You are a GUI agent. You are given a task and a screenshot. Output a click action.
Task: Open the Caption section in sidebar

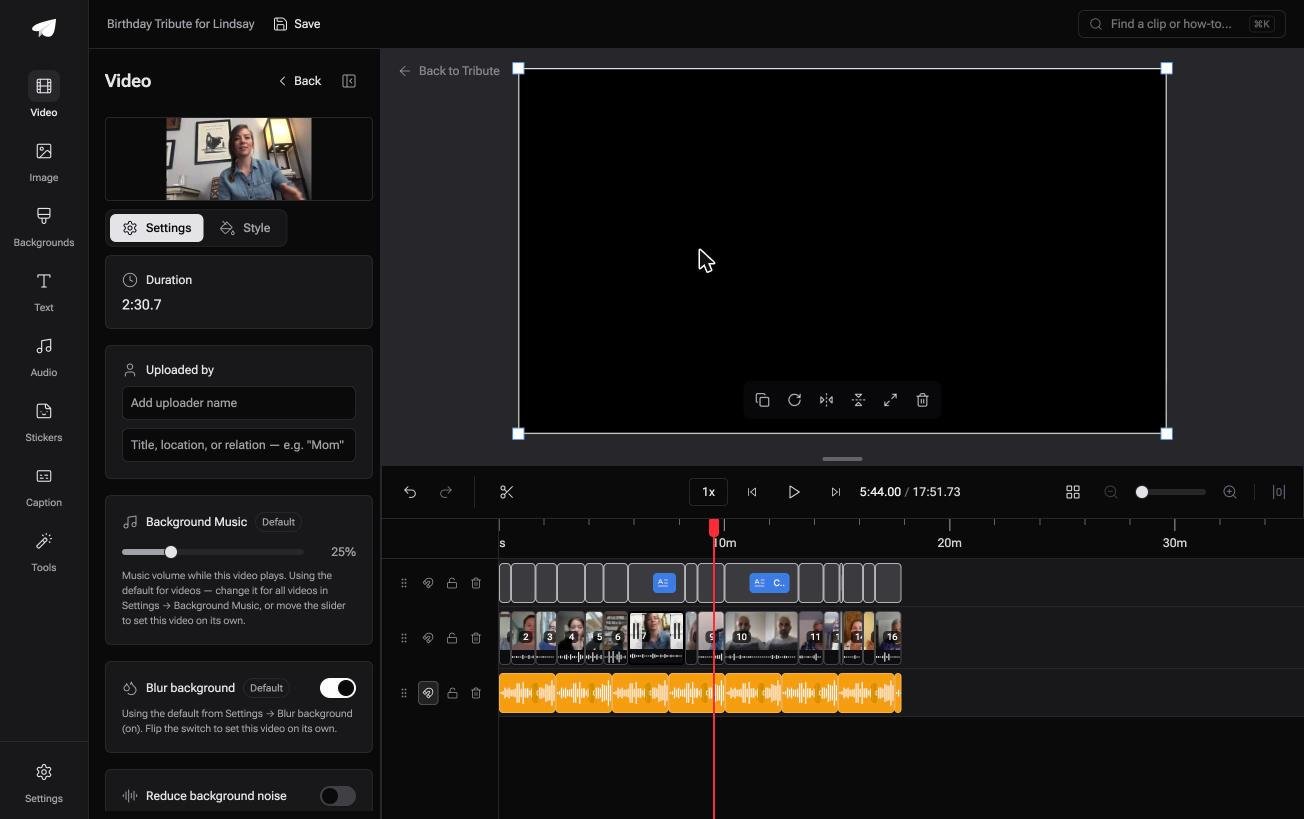[x=44, y=487]
